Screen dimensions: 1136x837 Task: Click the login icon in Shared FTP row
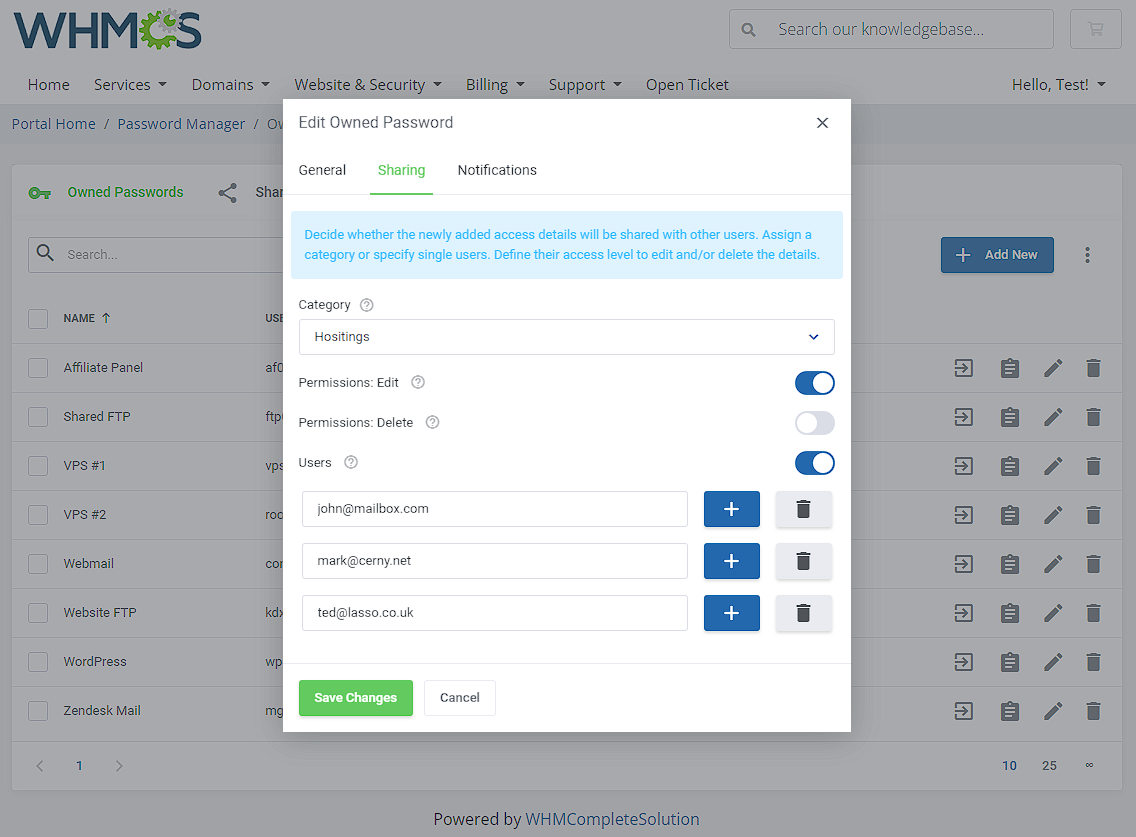point(964,417)
